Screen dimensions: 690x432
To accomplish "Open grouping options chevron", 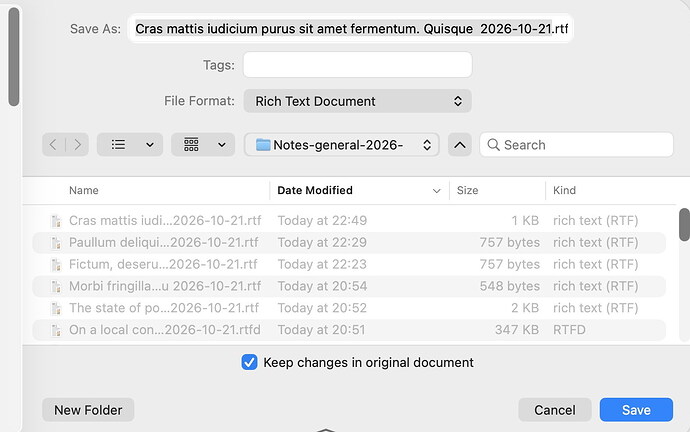I will (x=222, y=145).
